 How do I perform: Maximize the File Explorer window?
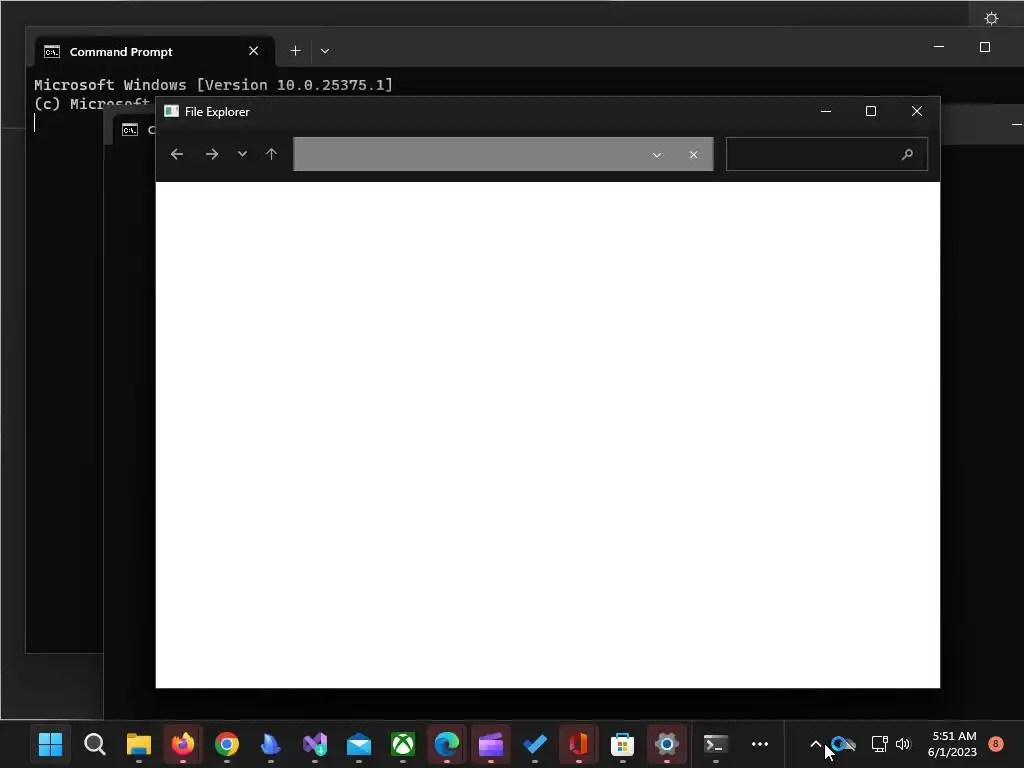(871, 112)
